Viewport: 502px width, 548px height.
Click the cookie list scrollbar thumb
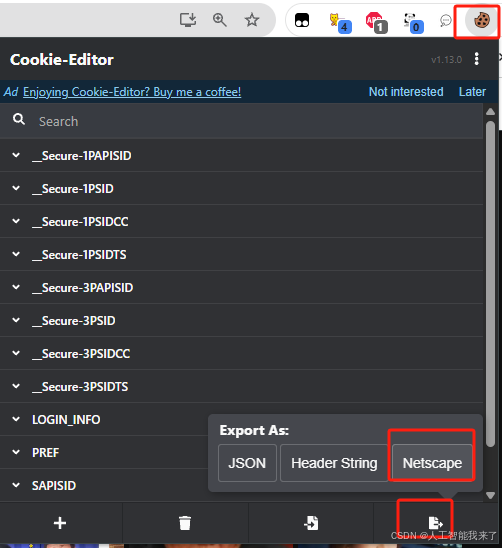click(x=490, y=284)
